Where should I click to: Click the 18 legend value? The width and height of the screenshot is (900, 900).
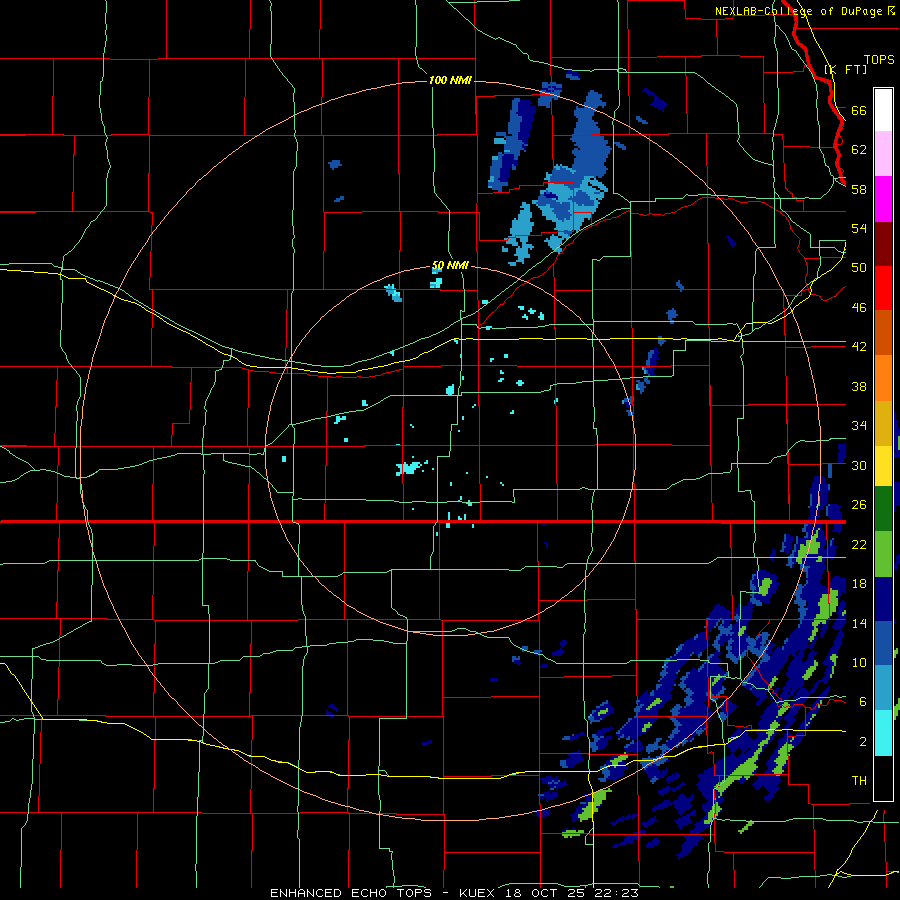[859, 584]
